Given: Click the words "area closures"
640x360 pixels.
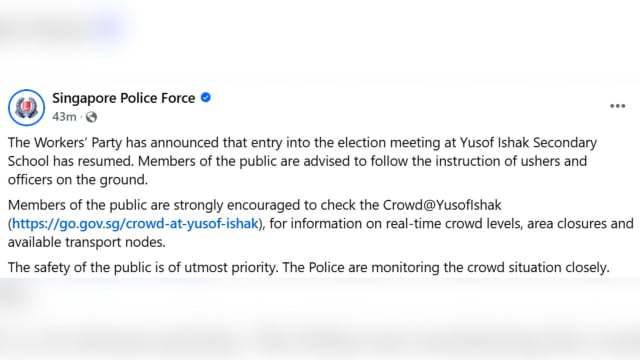Looking at the screenshot, I should click(x=567, y=224).
